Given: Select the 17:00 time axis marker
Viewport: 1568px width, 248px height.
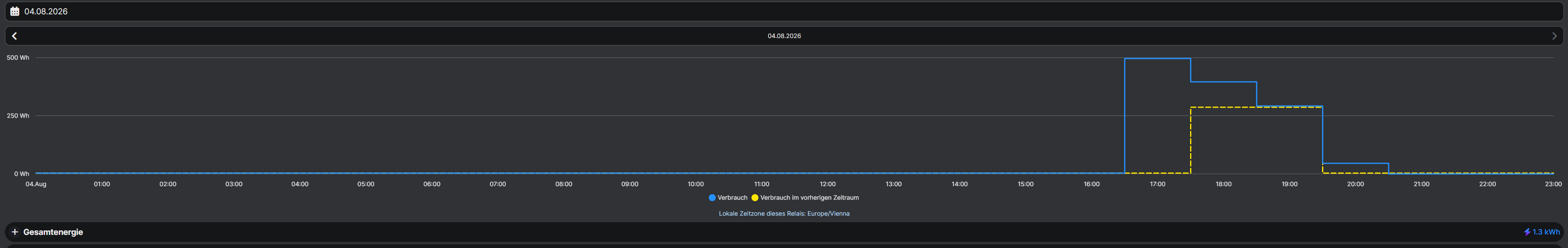Looking at the screenshot, I should click(x=1157, y=184).
